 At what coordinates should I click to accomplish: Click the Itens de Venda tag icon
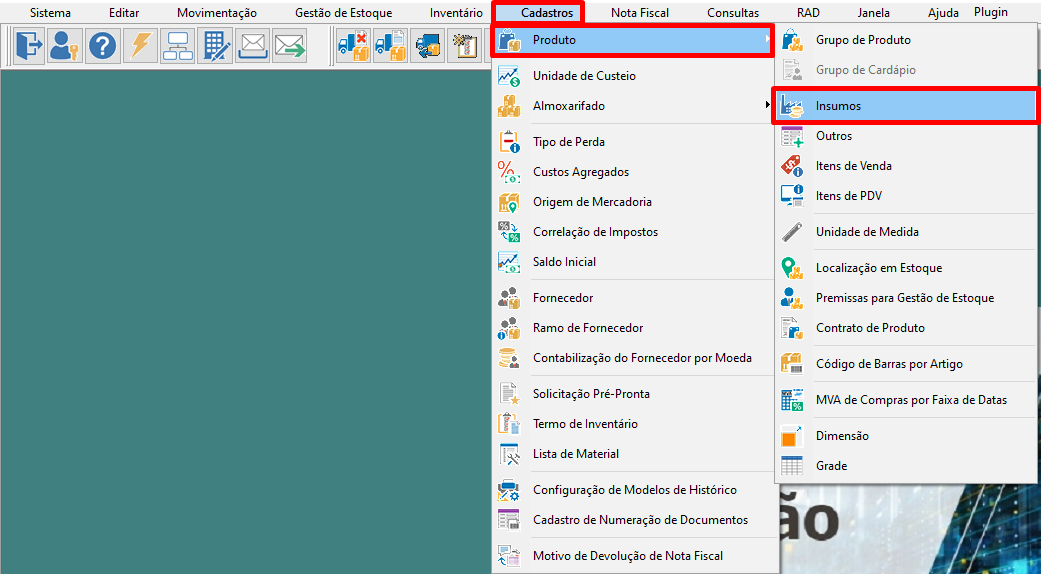click(x=792, y=165)
